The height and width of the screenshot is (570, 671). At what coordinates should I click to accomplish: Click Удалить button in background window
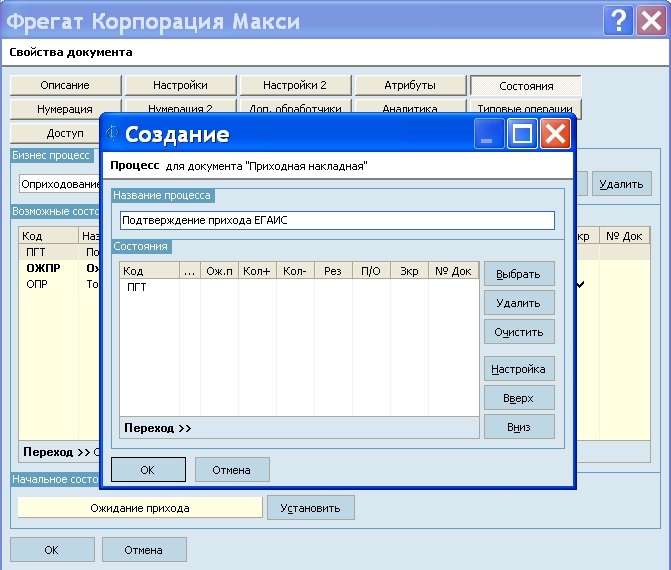[622, 184]
